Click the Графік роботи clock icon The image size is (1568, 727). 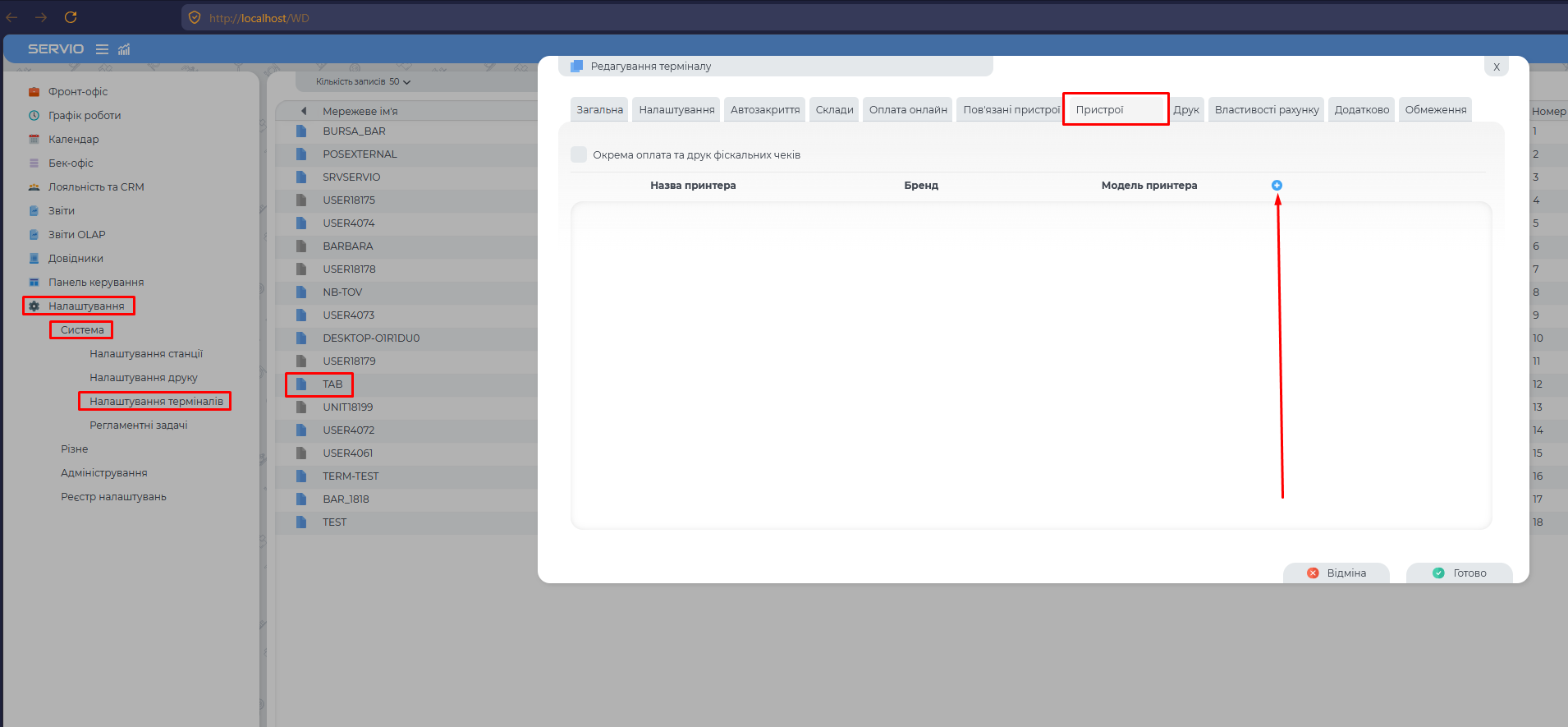[34, 116]
